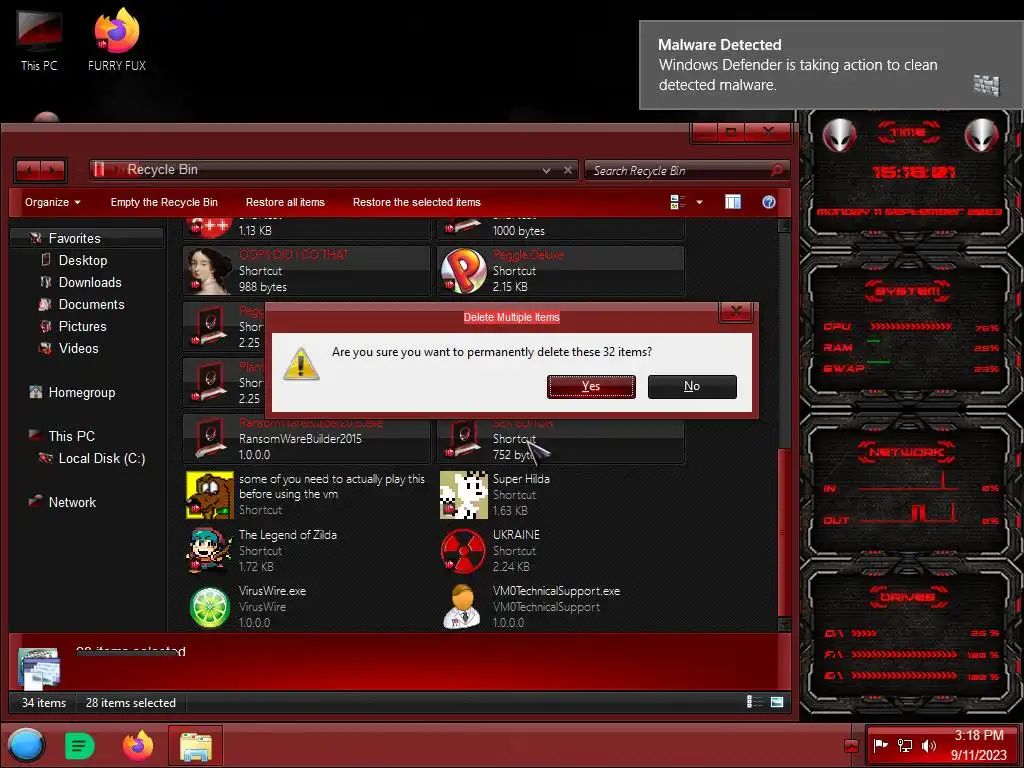Select the OOPS DID I DO THAT portrait icon

tap(209, 270)
